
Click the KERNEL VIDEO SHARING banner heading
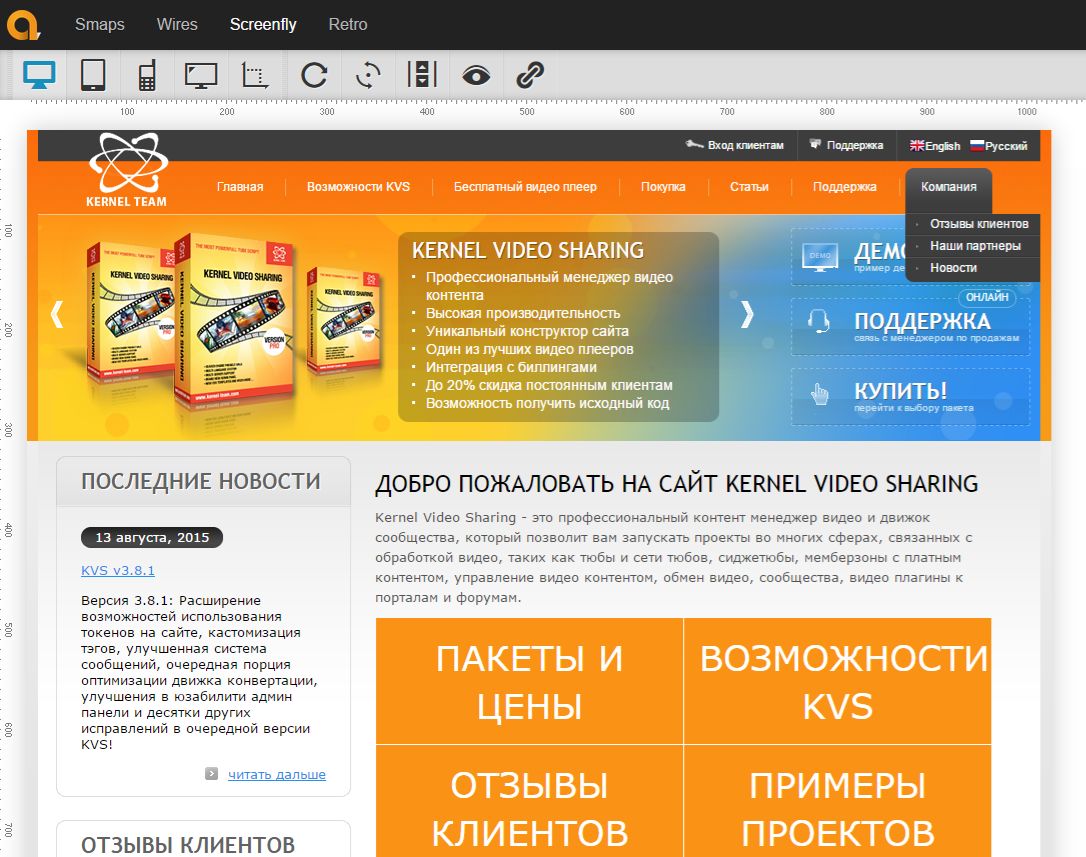[528, 250]
